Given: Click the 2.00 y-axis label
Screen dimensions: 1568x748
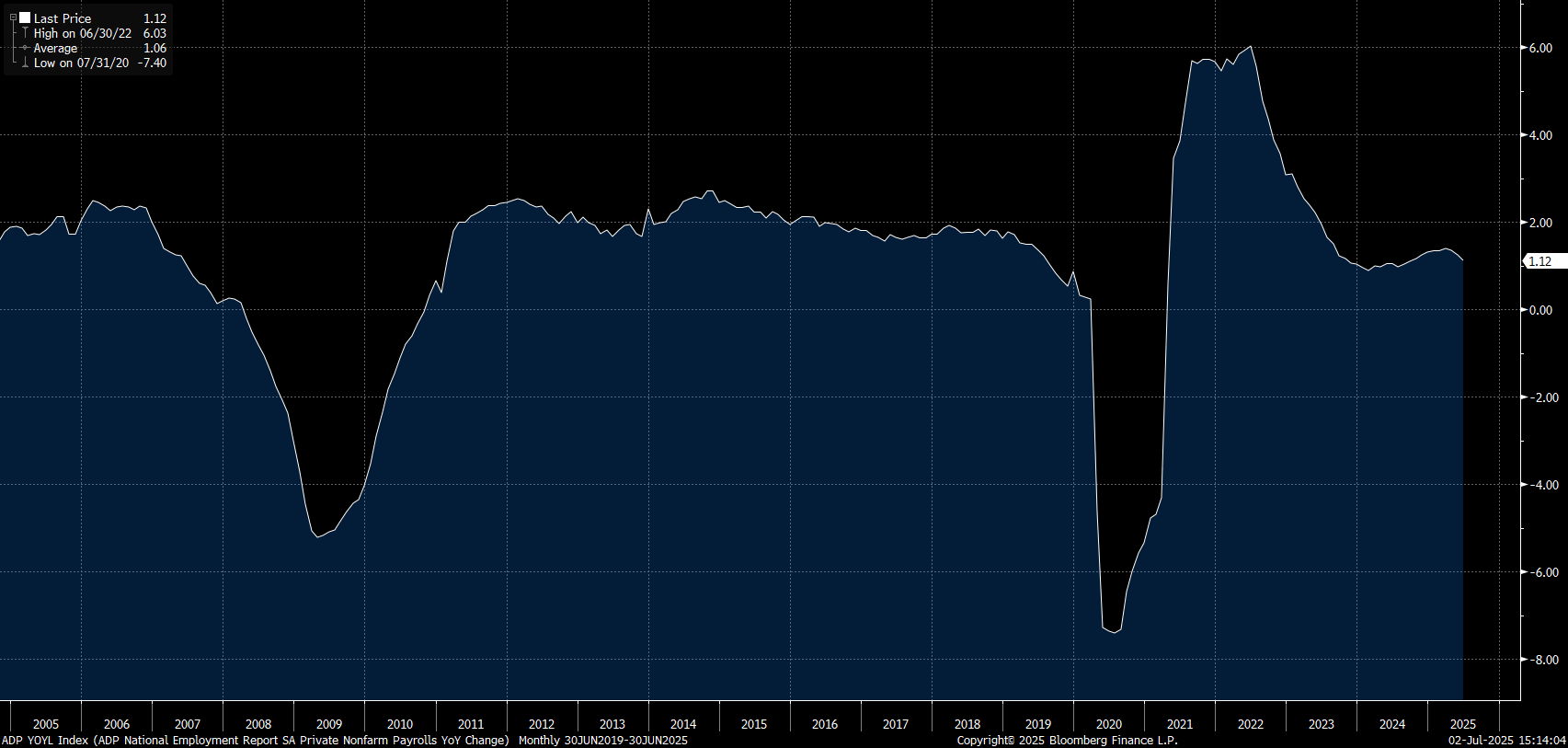Looking at the screenshot, I should click(1540, 223).
